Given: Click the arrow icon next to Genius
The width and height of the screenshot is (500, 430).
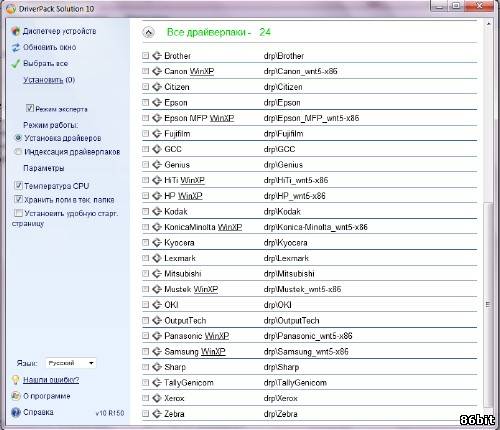Looking at the screenshot, I should 157,165.
